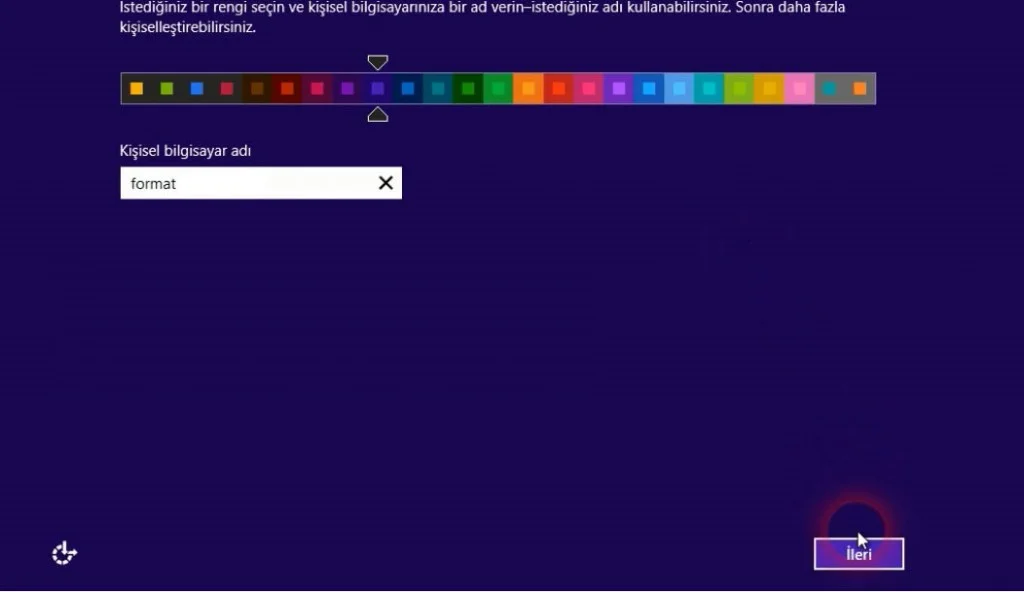The image size is (1024, 592).
Task: Pick the dark teal color swatch
Action: 438,89
